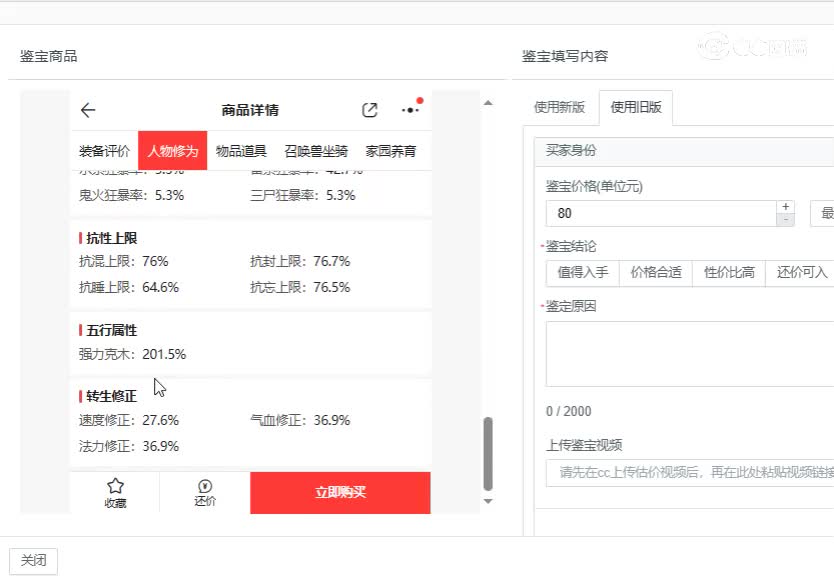This screenshot has height=584, width=834.
Task: Click the 抗性上限 section heading
Action: 111,238
